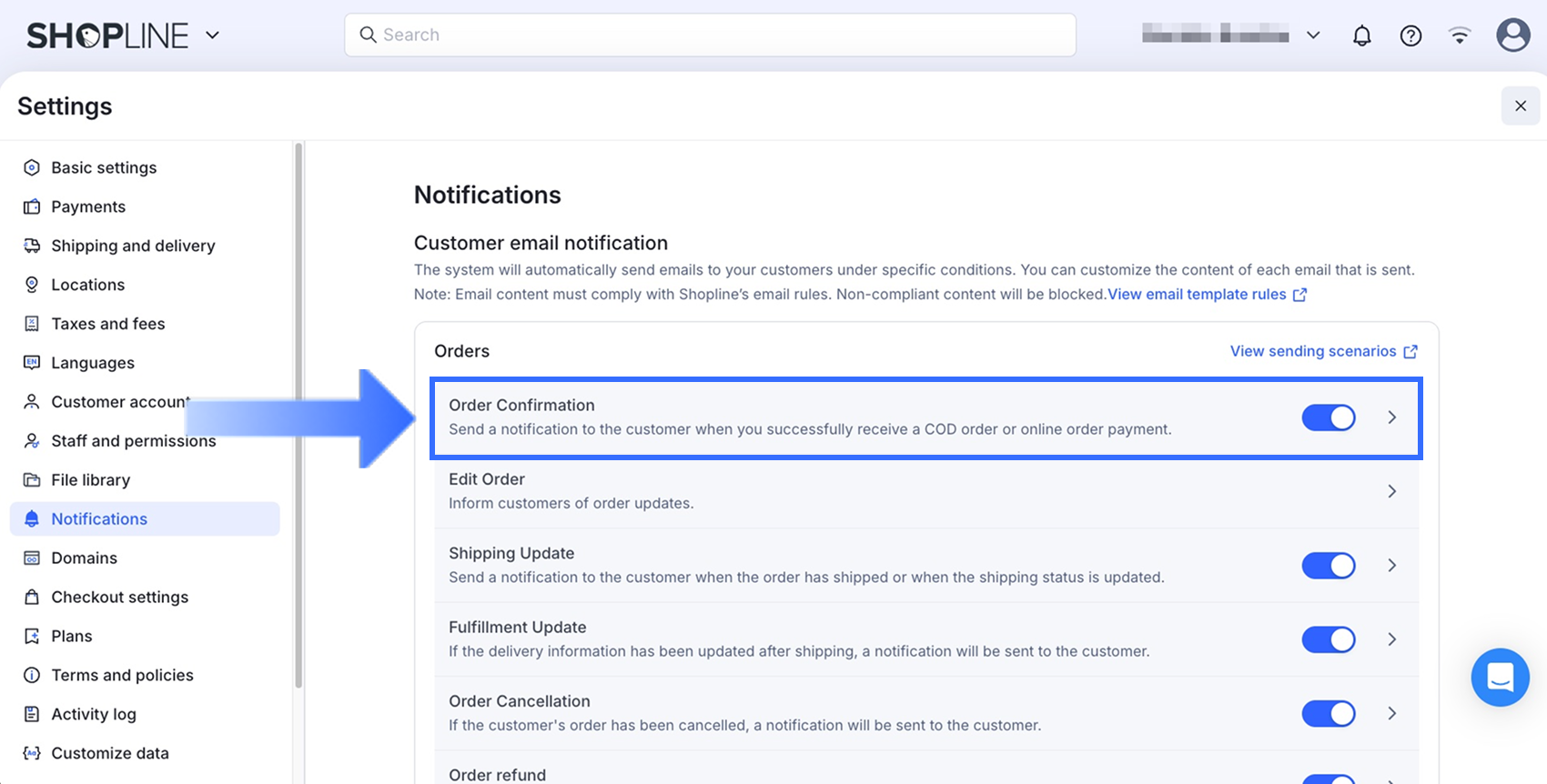Open the live chat support bubble
This screenshot has width=1547, height=784.
(1500, 678)
